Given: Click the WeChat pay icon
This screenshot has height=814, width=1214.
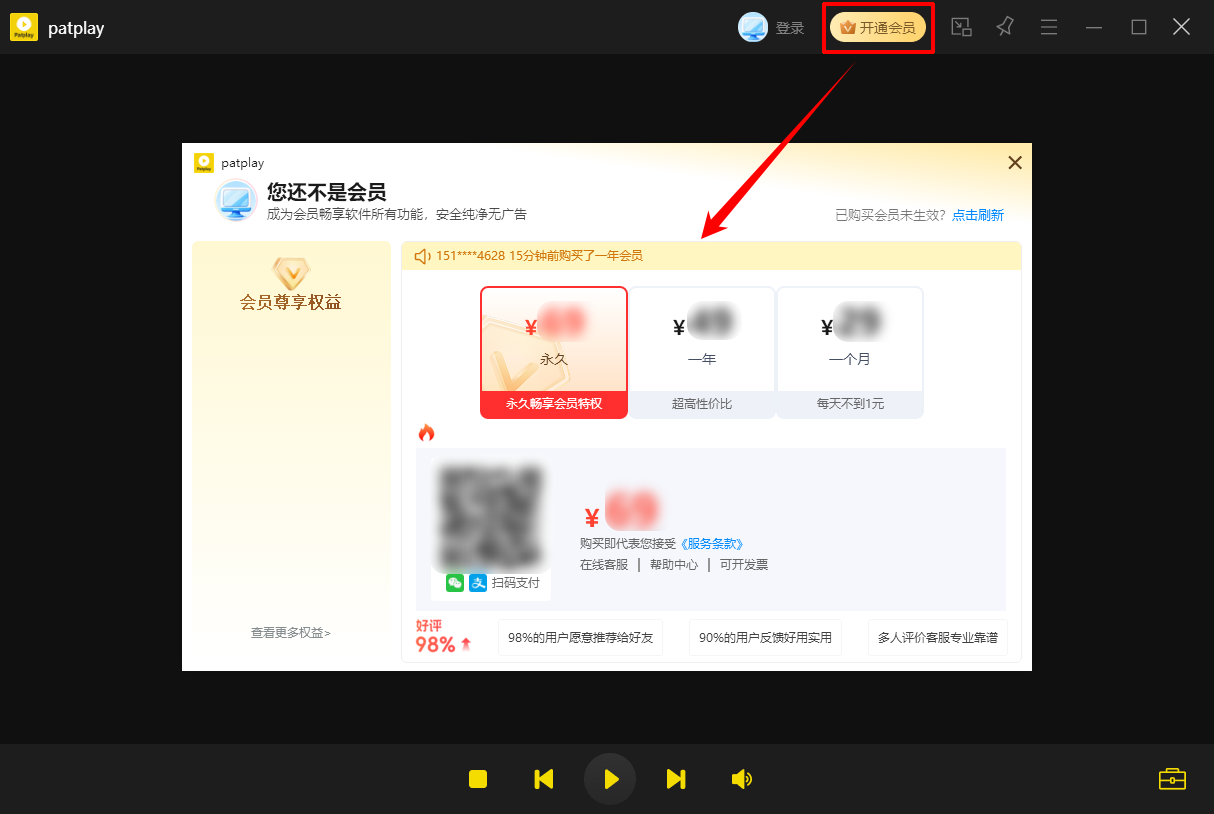Looking at the screenshot, I should 455,583.
